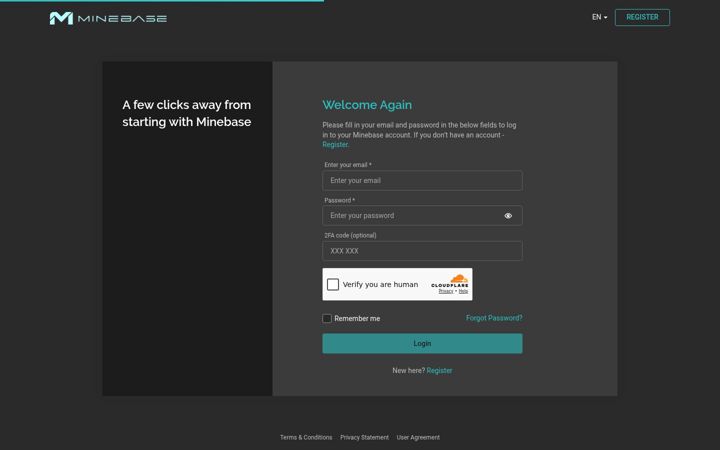This screenshot has height=450, width=720.
Task: Focus the Enter your email field
Action: [x=422, y=180]
